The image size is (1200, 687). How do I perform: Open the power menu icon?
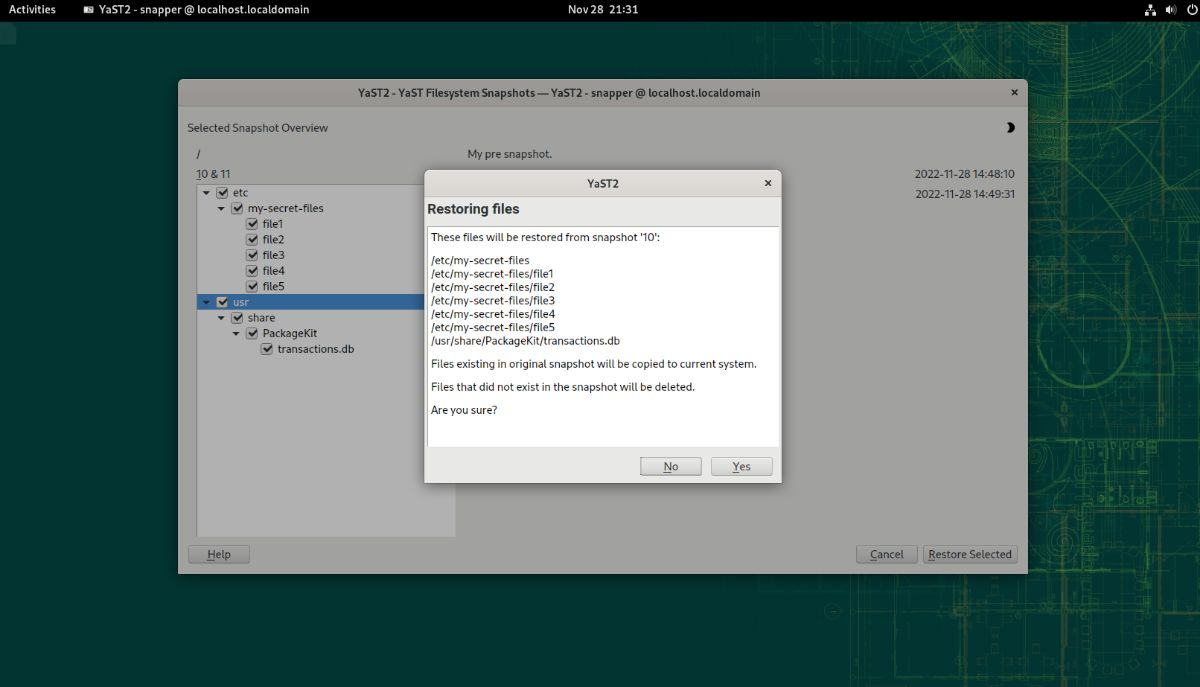(x=1190, y=10)
